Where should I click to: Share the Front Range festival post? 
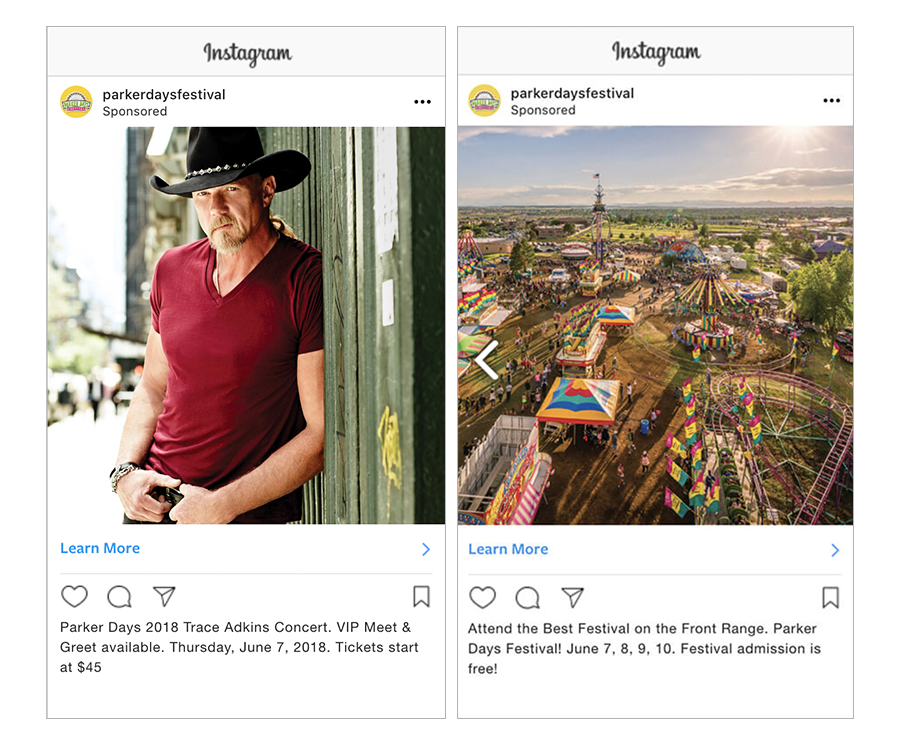(x=572, y=597)
